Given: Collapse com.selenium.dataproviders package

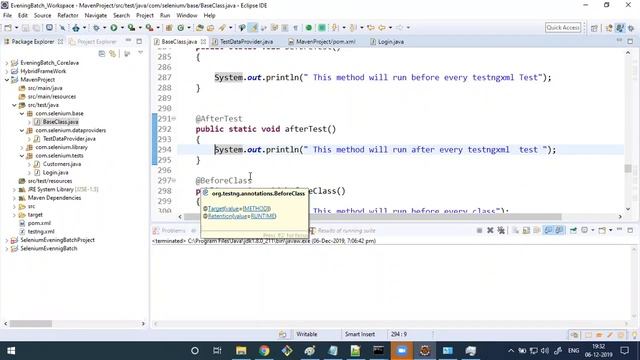Looking at the screenshot, I should 22,130.
